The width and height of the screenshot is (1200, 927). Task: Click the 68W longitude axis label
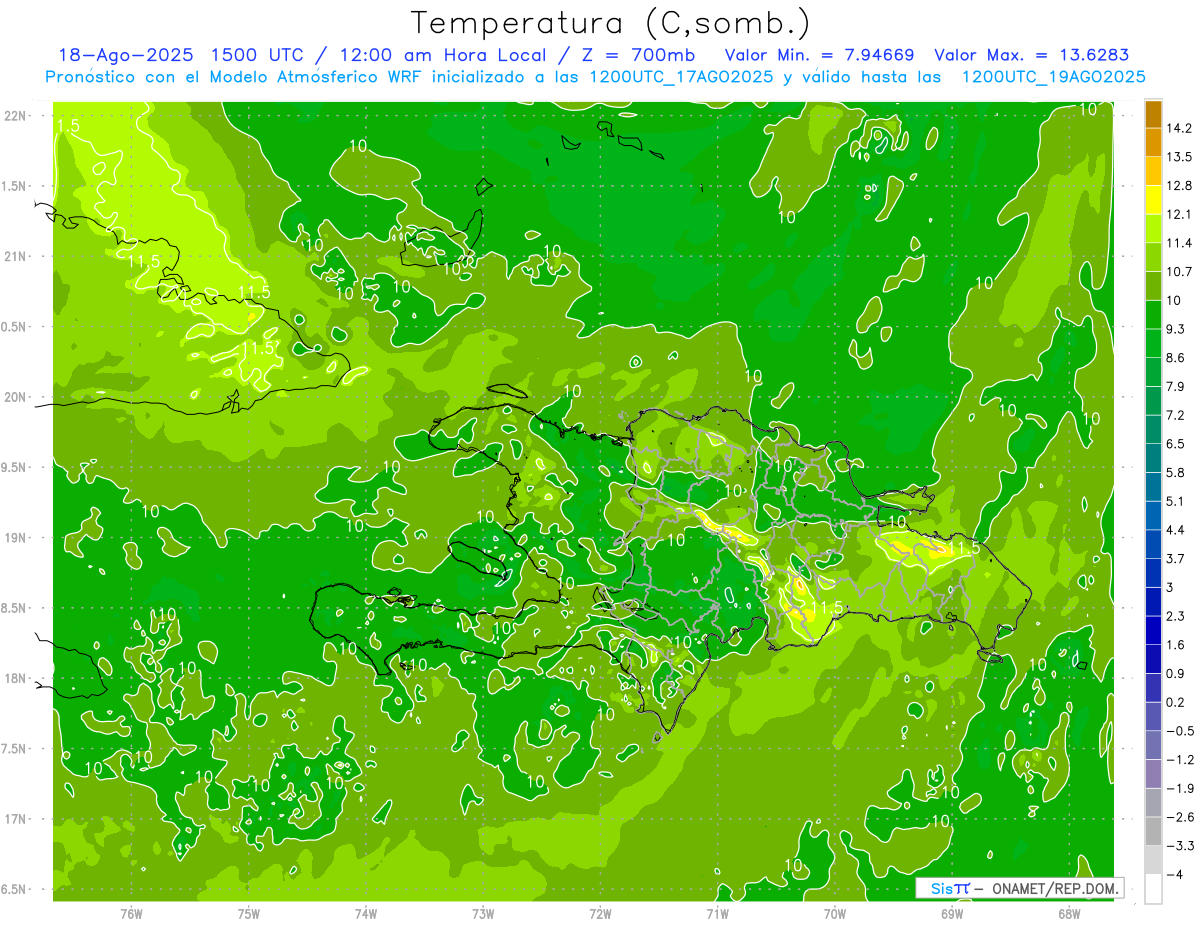pos(1069,913)
